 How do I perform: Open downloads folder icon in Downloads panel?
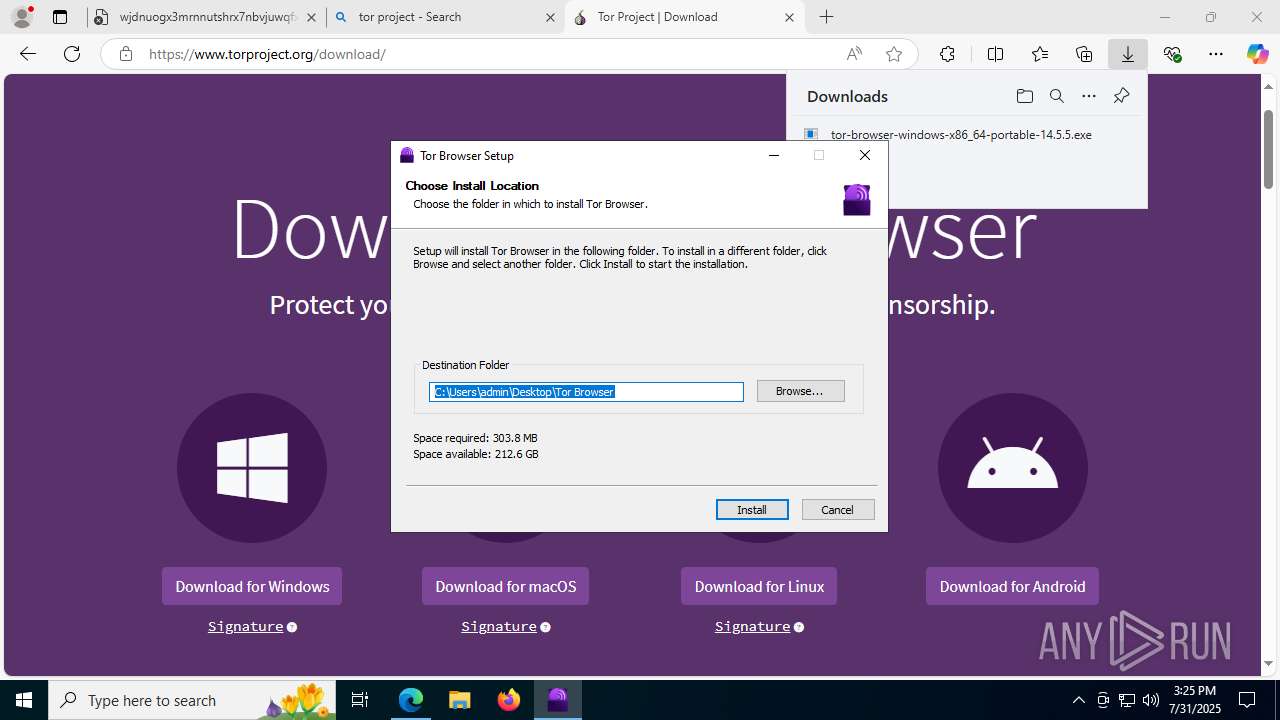click(x=1024, y=96)
